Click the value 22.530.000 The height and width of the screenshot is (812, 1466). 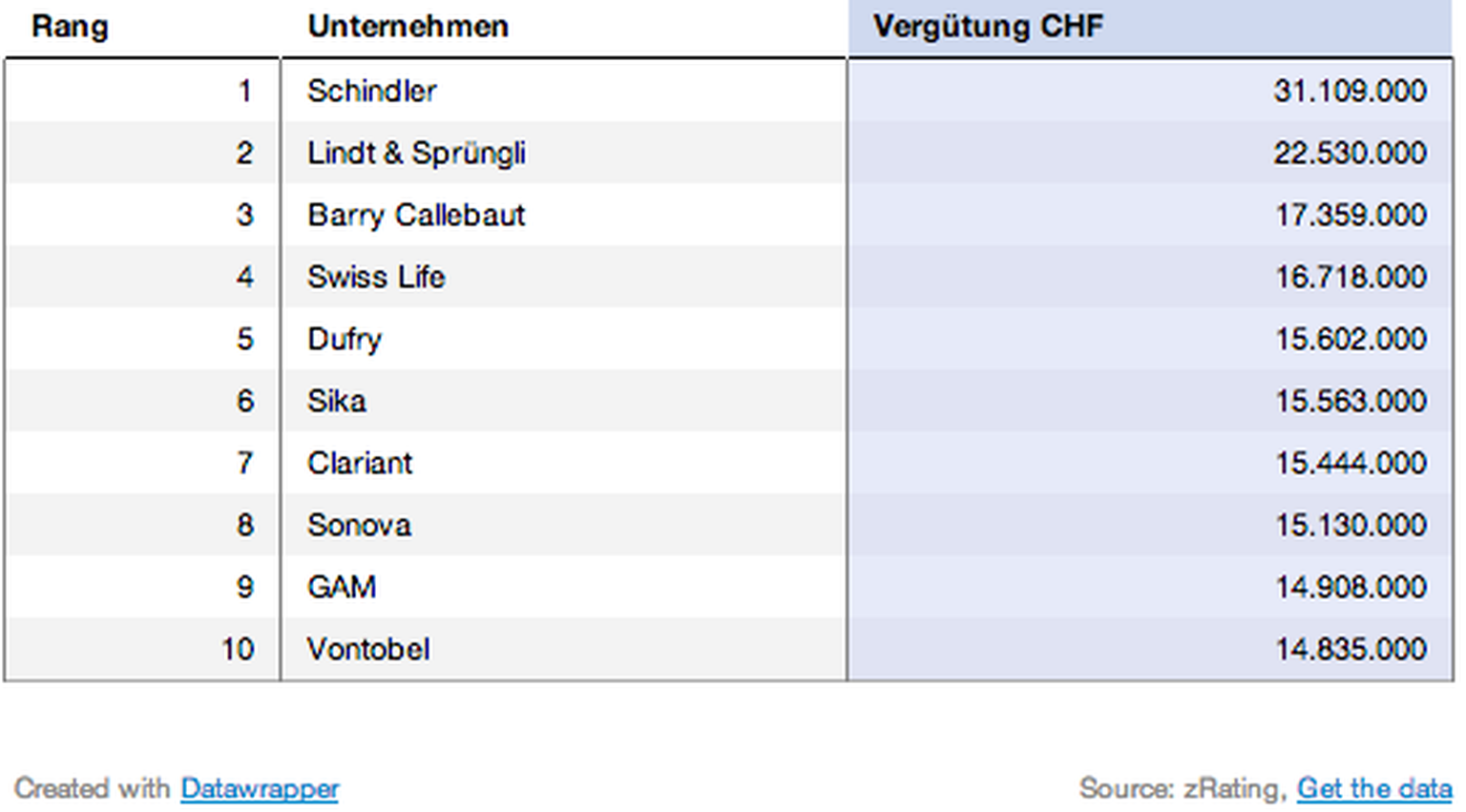[x=1350, y=153]
